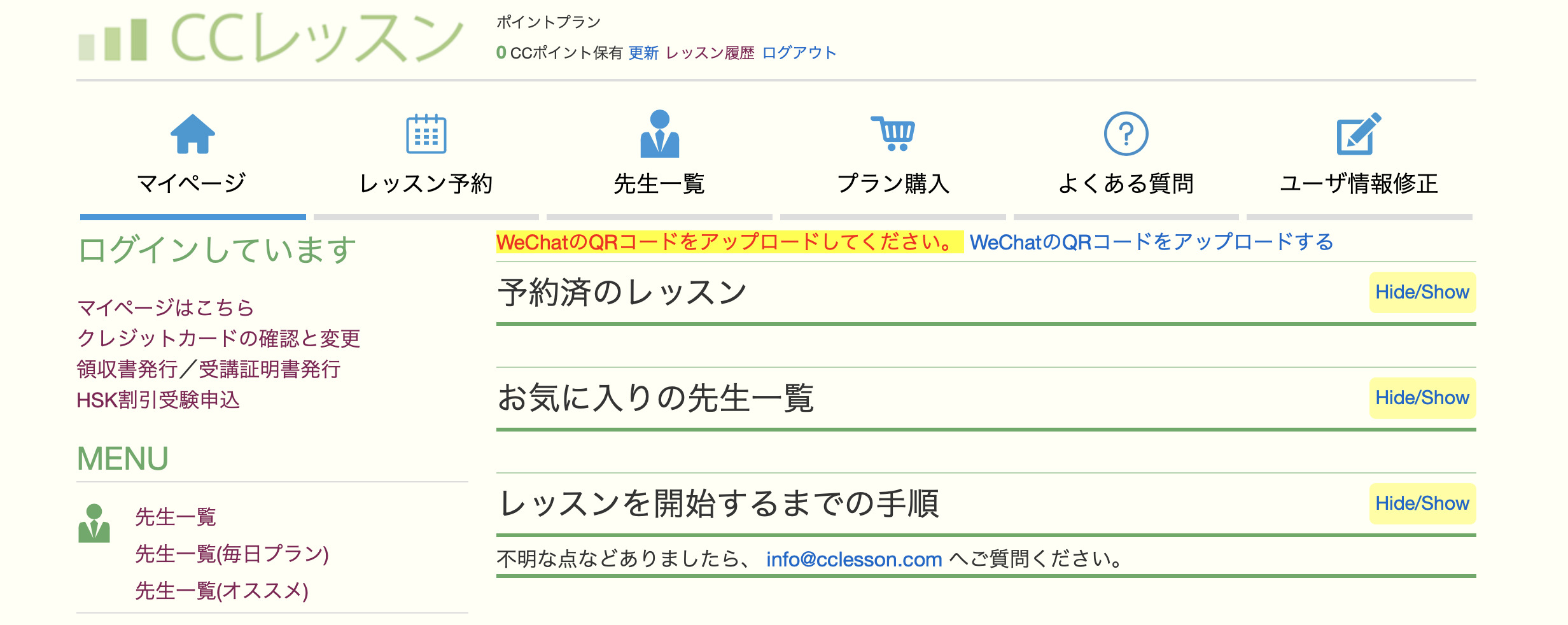Open the プラン購入 tab label

tap(893, 183)
